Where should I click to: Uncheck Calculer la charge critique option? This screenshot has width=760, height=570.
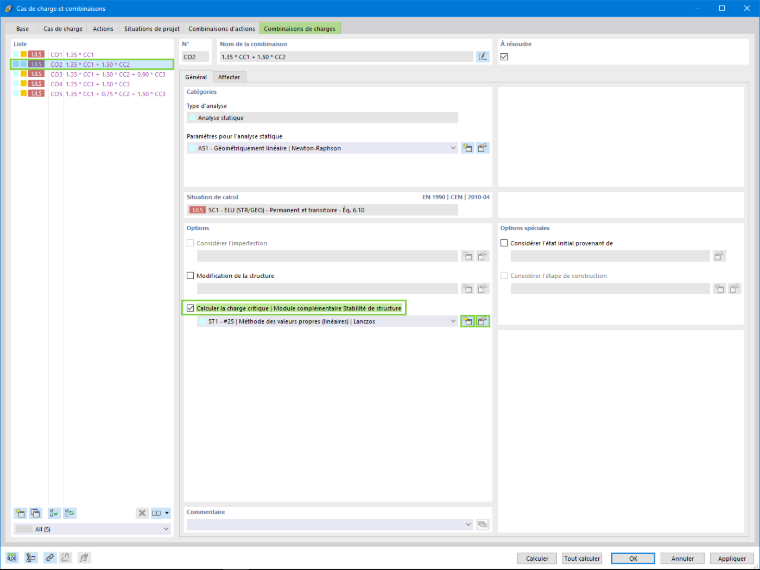[x=190, y=308]
